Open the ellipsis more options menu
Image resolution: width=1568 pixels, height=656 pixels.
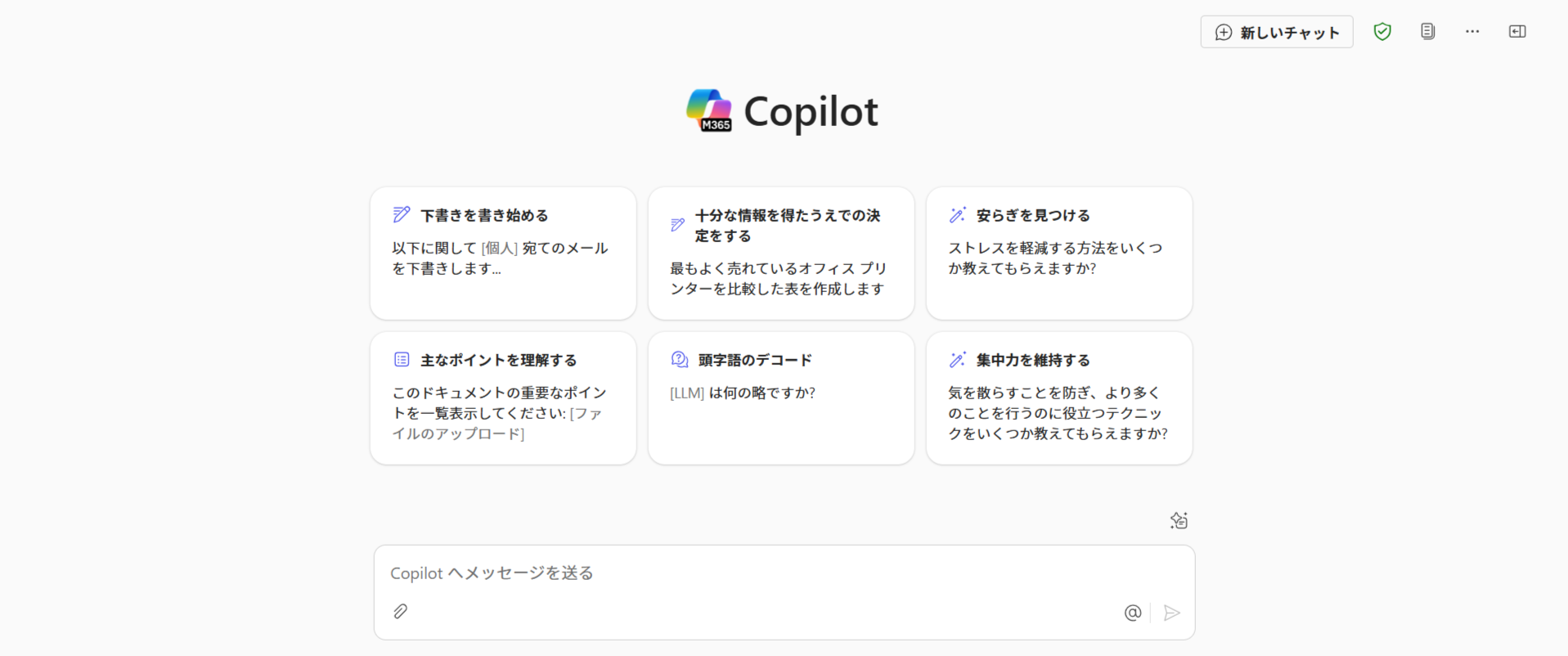[1472, 31]
